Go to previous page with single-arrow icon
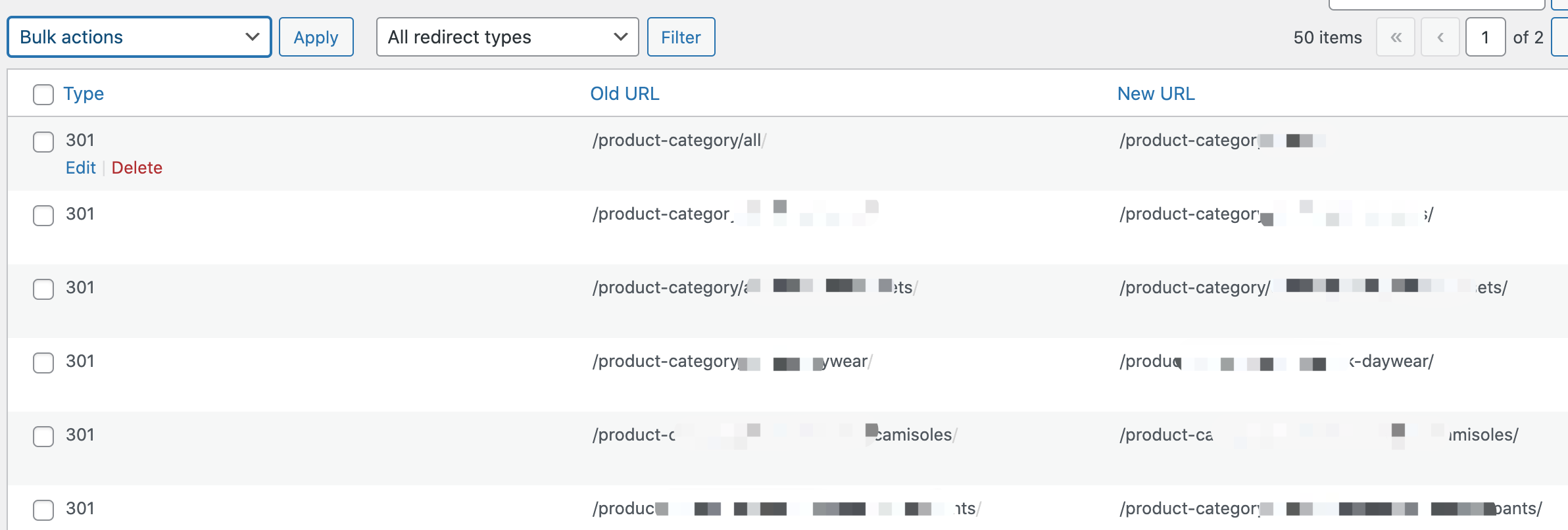The image size is (1568, 530). [1440, 37]
